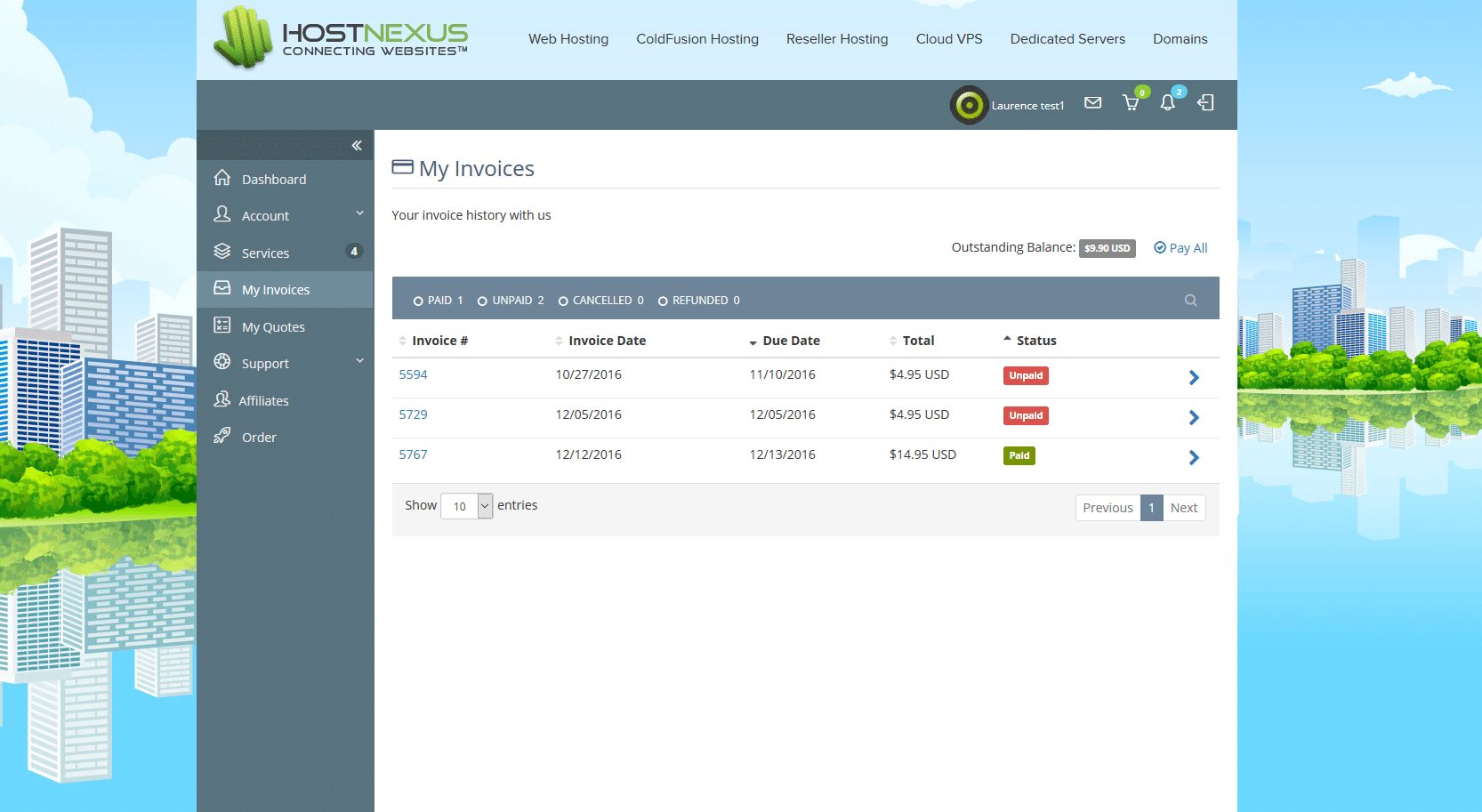Click the search icon in invoice filter bar
Viewport: 1482px width, 812px height.
tap(1190, 301)
